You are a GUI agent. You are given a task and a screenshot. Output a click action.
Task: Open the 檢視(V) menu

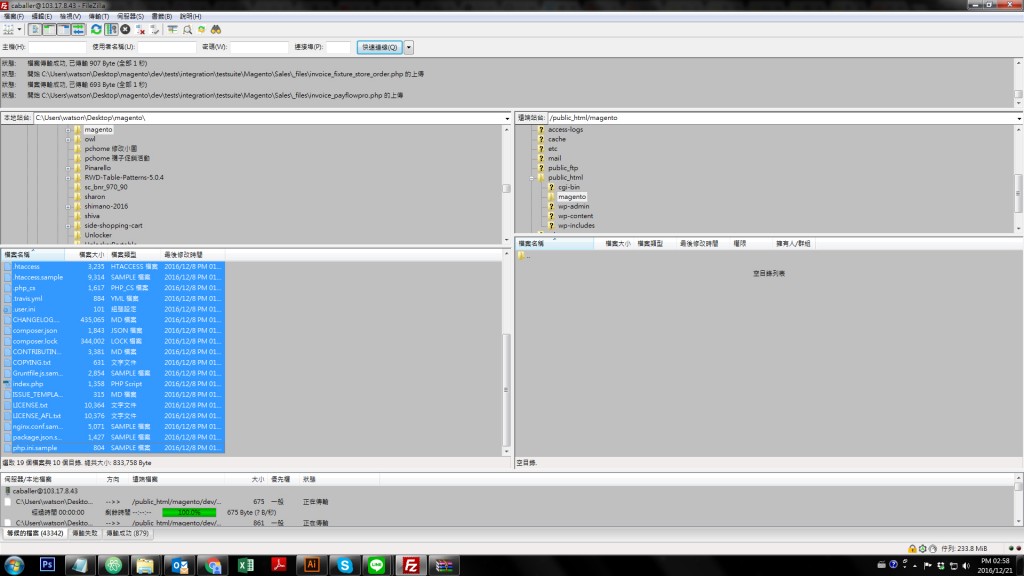[71, 16]
